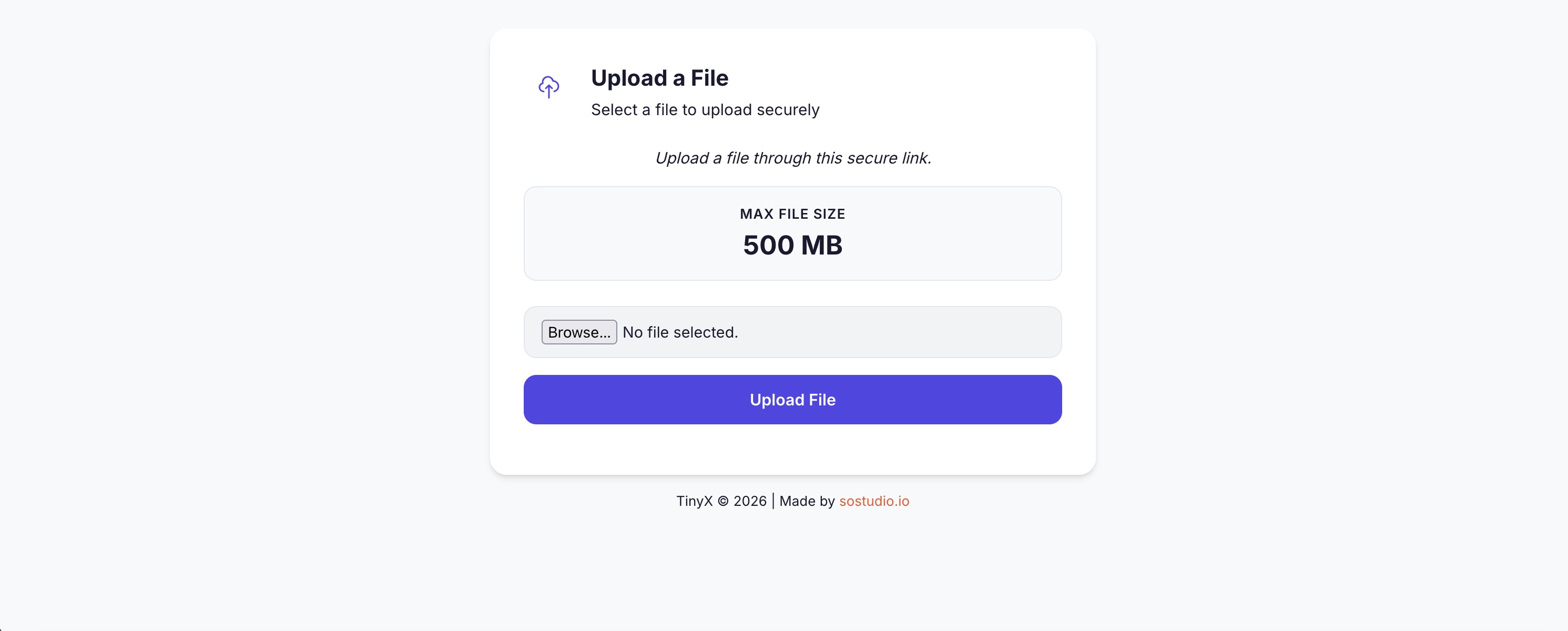1568x631 pixels.
Task: Click the divider bar in the footer text
Action: click(773, 501)
